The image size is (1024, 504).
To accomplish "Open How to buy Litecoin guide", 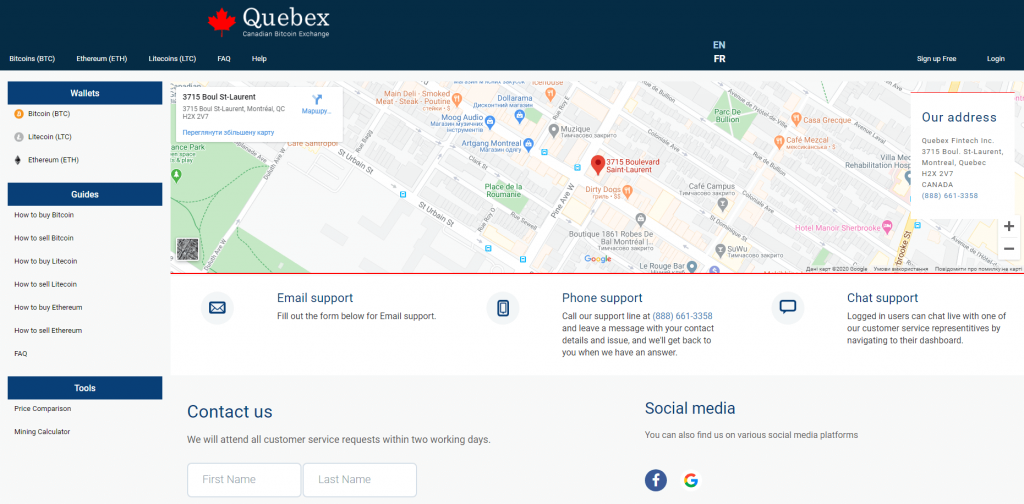I will pyautogui.click(x=46, y=261).
